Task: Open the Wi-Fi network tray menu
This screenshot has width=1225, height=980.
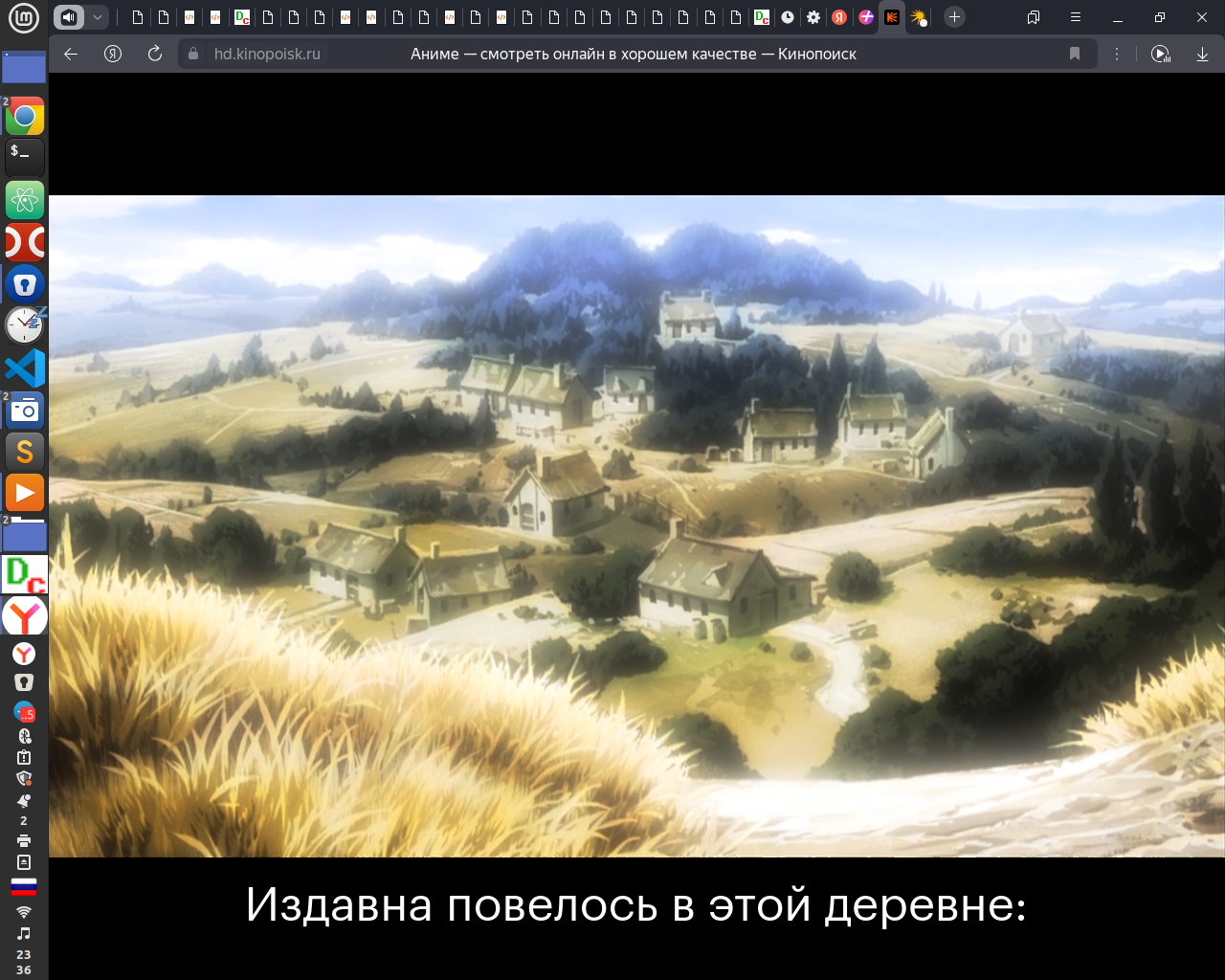Action: click(x=24, y=912)
